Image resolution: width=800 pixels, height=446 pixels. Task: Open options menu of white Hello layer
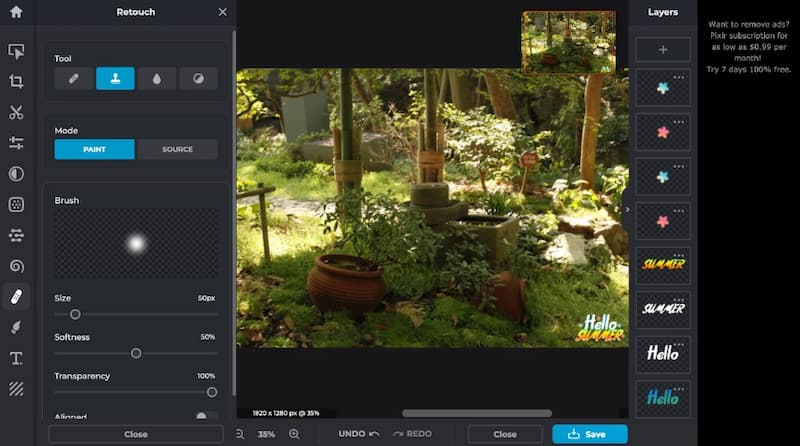click(x=679, y=344)
